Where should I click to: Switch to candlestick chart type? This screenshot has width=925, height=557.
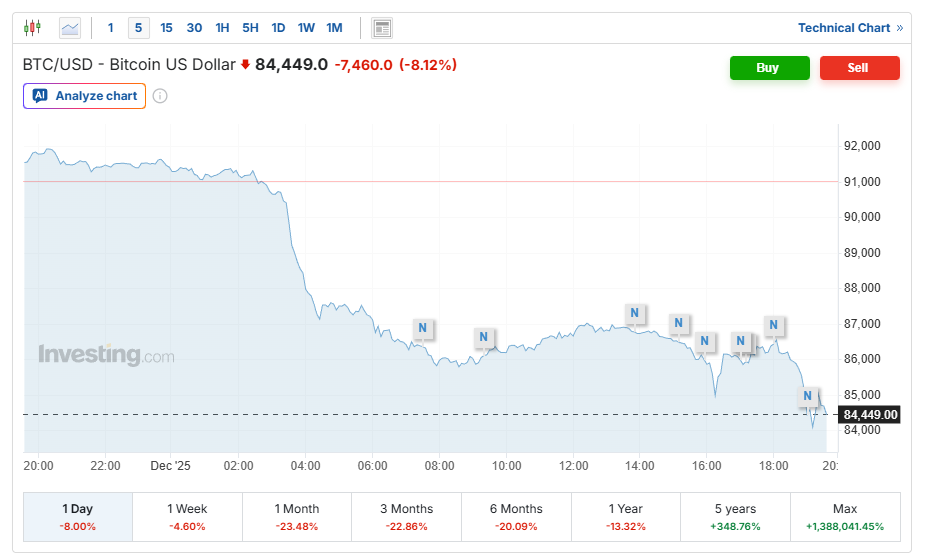tap(33, 28)
